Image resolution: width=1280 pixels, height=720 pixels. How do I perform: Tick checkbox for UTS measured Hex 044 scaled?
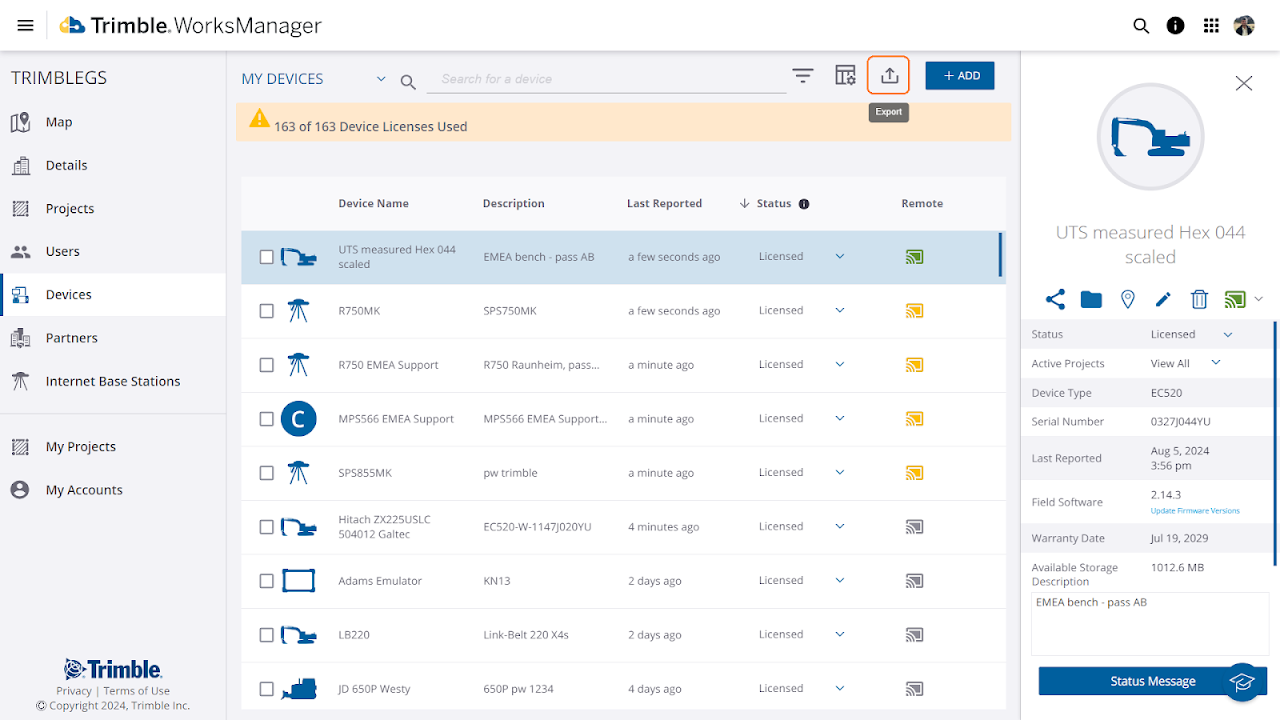pyautogui.click(x=266, y=257)
